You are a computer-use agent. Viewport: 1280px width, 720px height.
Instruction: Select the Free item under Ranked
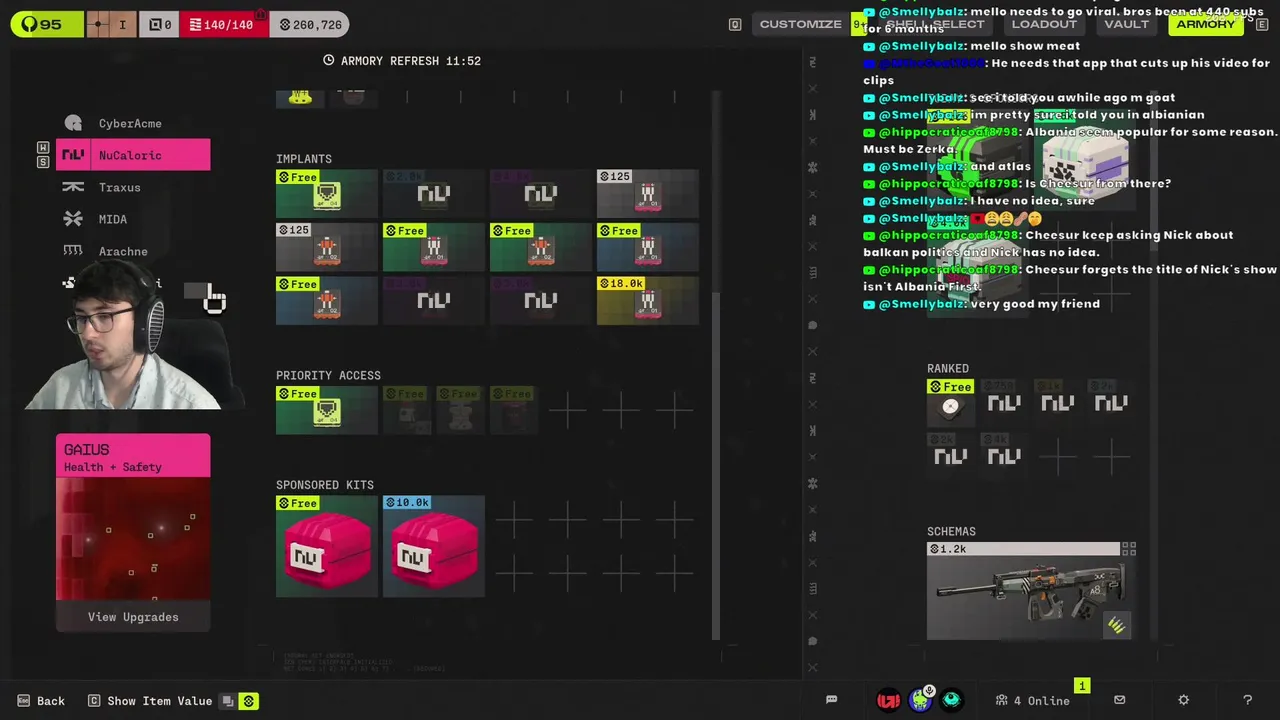(950, 402)
